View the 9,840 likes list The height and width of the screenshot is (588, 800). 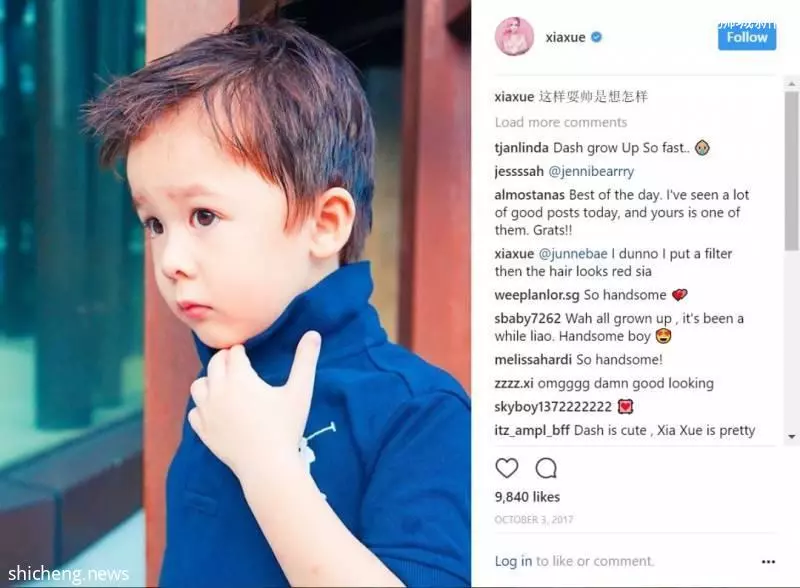point(527,497)
